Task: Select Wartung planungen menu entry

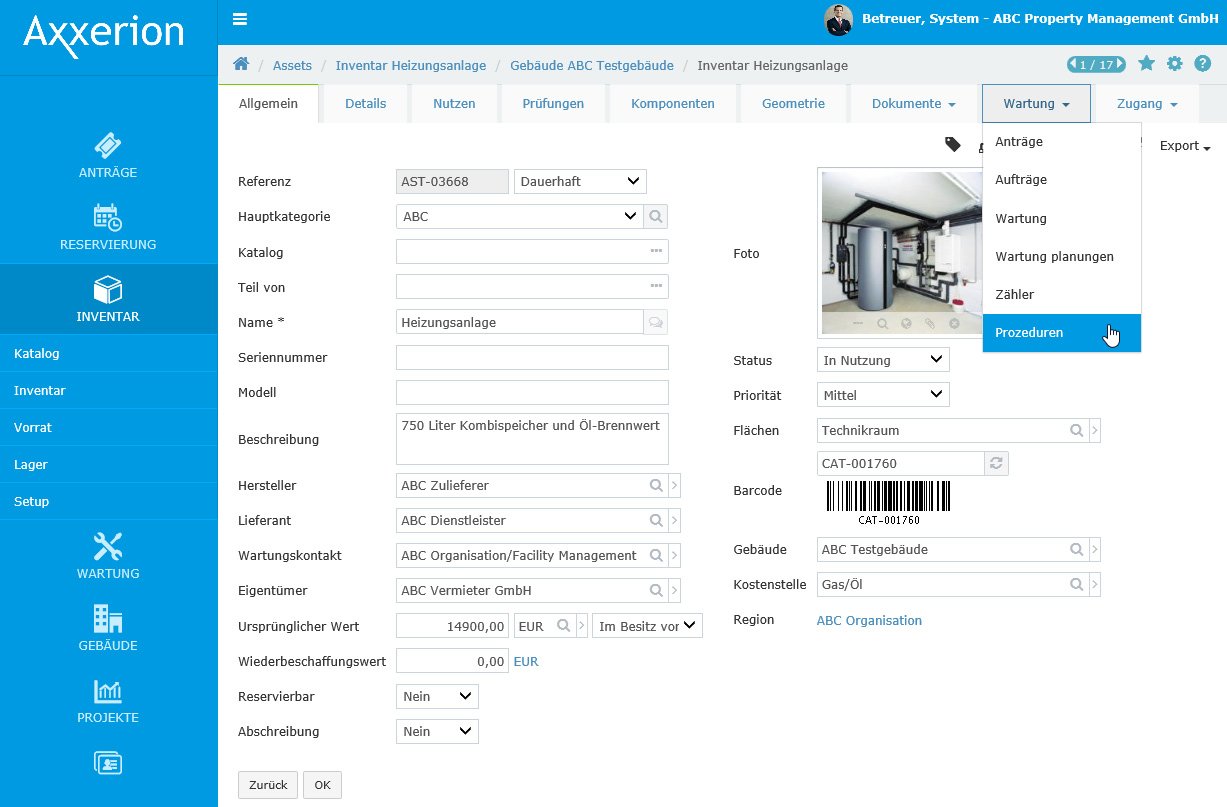Action: tap(1061, 256)
